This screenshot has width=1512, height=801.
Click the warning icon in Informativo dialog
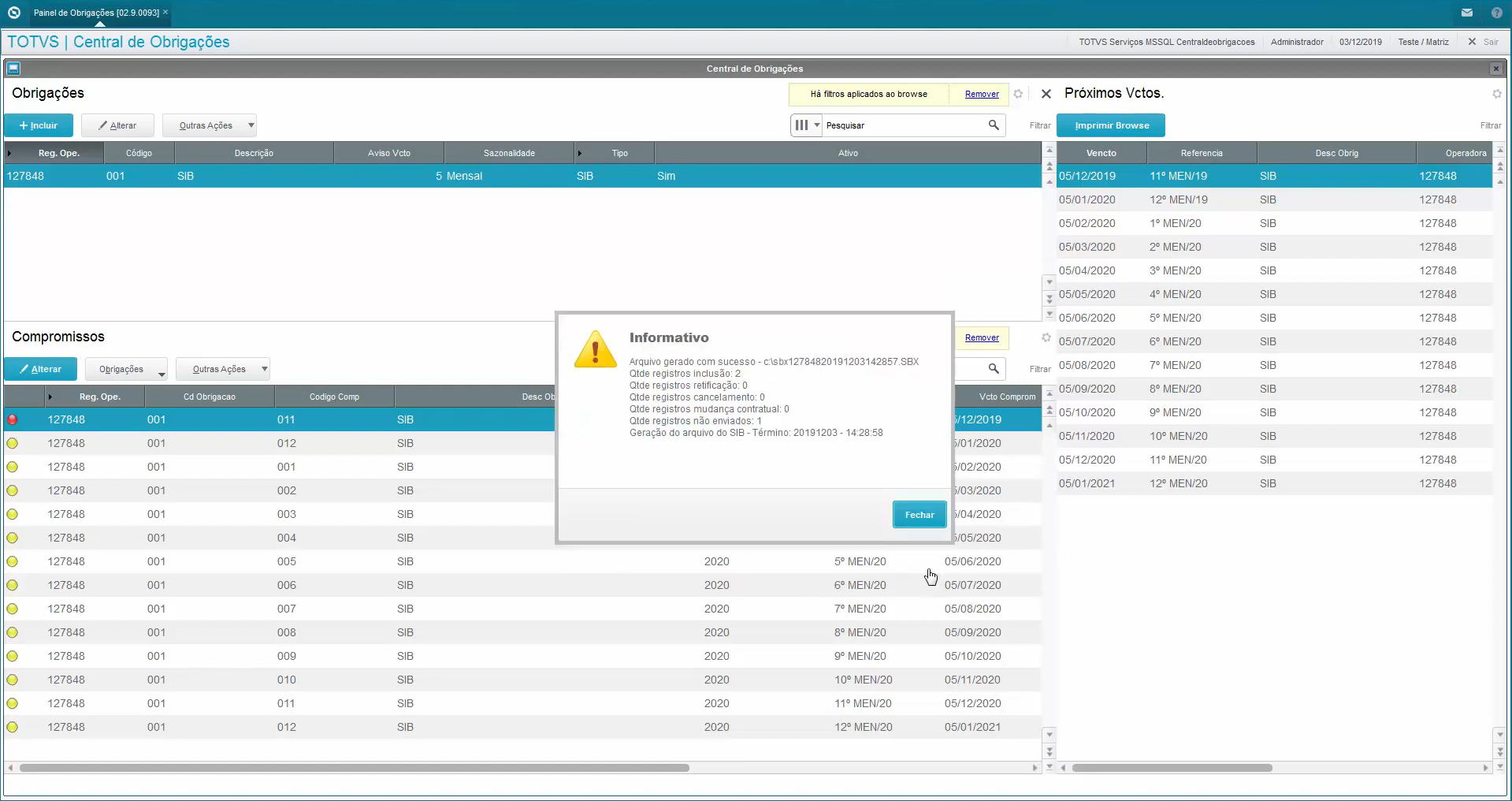pyautogui.click(x=596, y=349)
